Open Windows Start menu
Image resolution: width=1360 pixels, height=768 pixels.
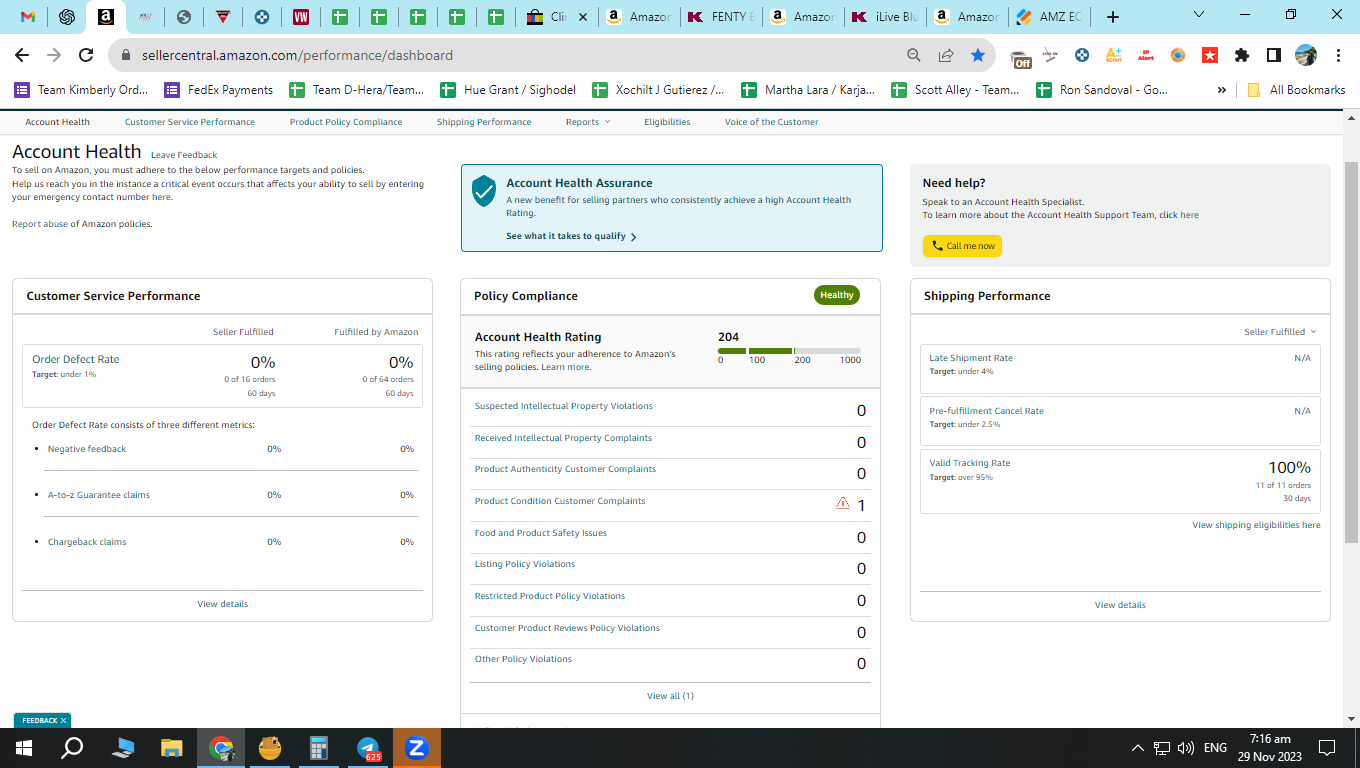pos(23,747)
